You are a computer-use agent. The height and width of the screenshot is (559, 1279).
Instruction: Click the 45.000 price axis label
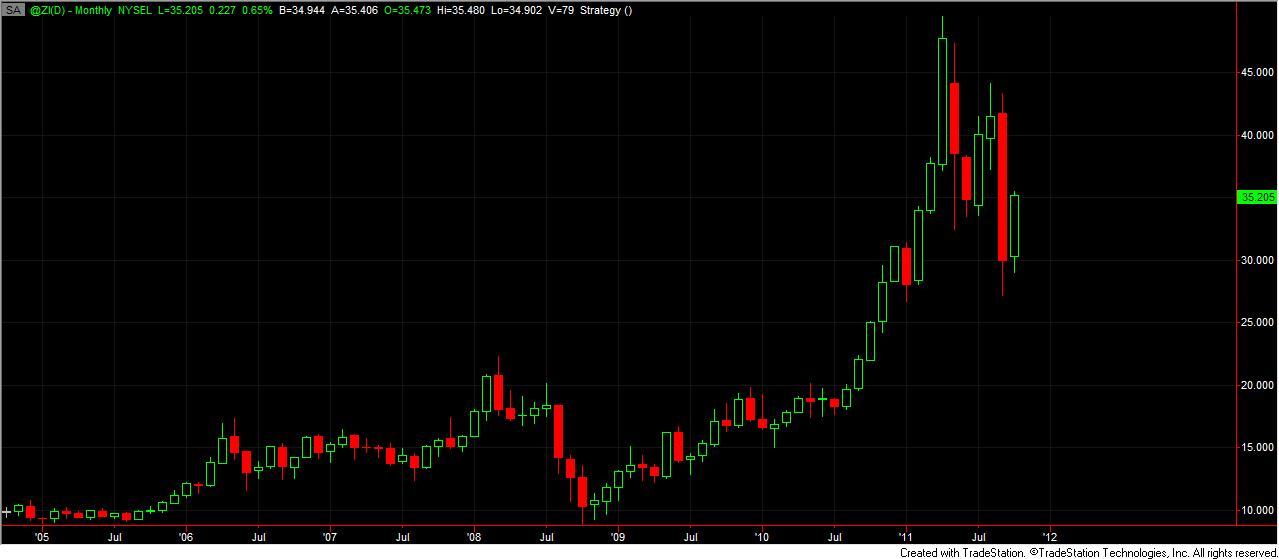pos(1257,73)
